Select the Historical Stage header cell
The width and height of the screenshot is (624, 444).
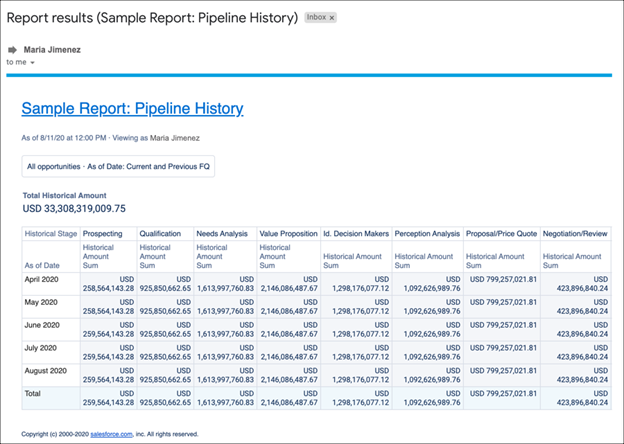click(x=51, y=233)
